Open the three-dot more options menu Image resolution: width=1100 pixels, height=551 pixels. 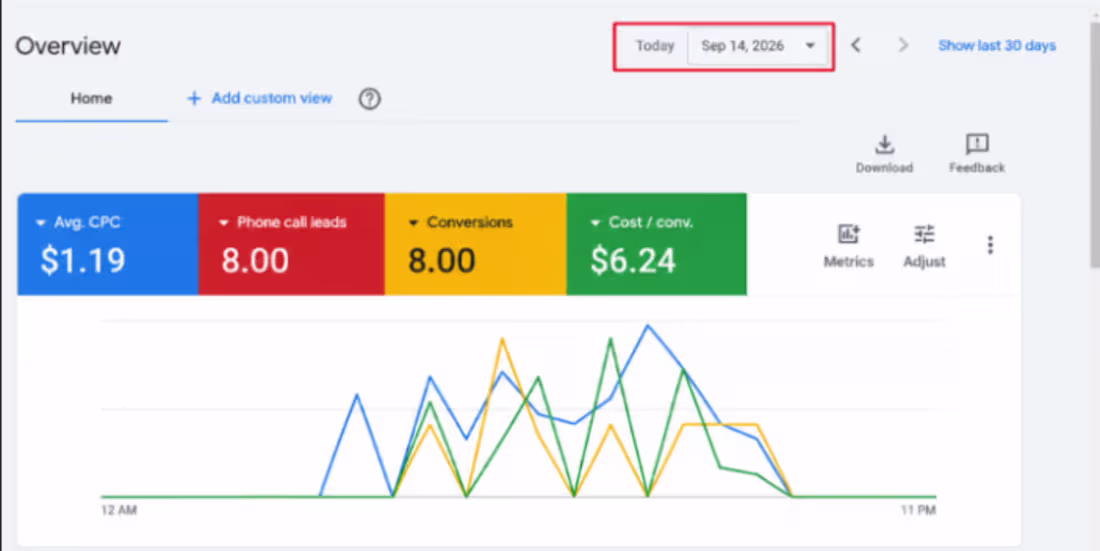tap(990, 245)
